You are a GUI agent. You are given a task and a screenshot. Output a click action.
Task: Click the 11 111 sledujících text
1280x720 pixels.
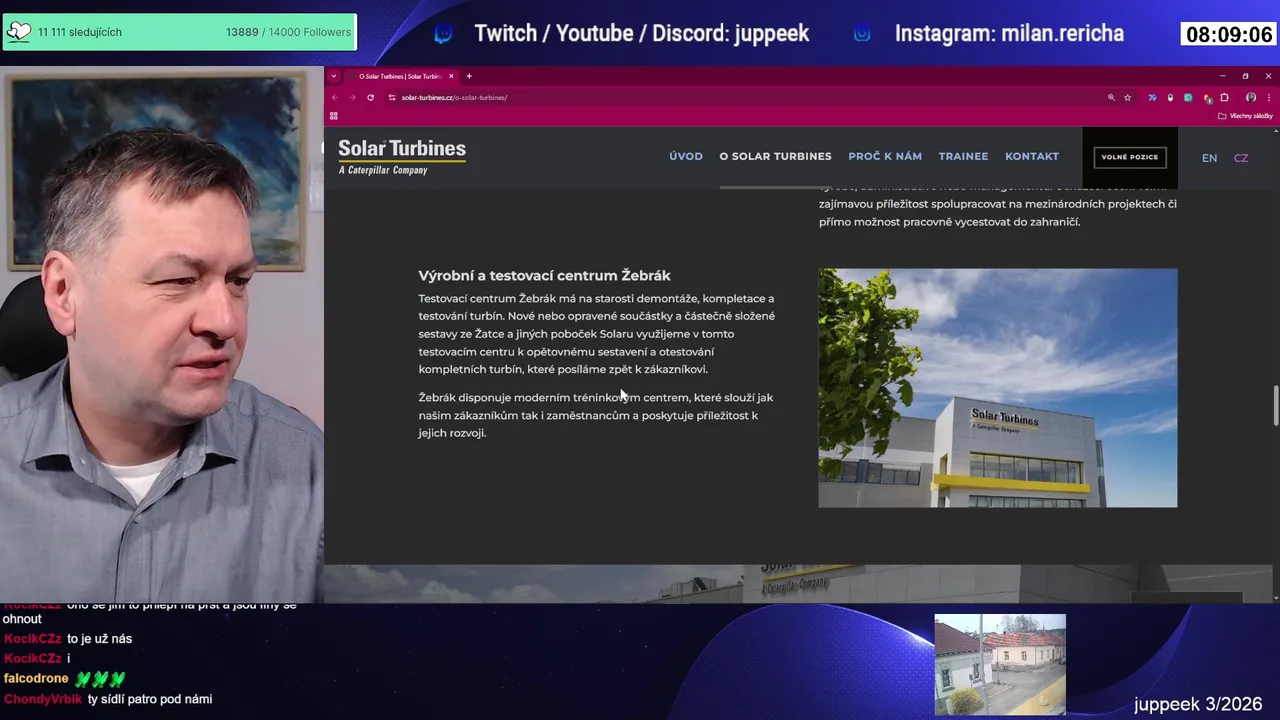point(80,32)
